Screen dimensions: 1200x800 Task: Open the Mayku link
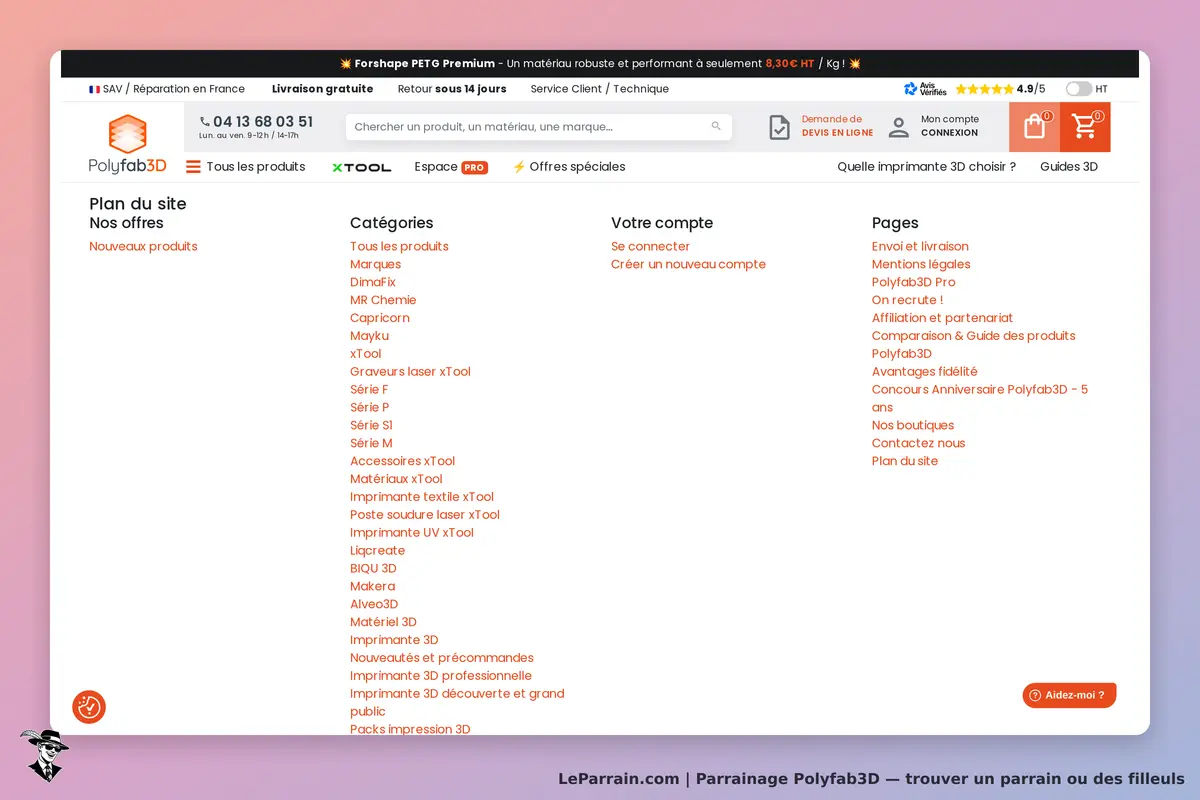[x=369, y=336]
